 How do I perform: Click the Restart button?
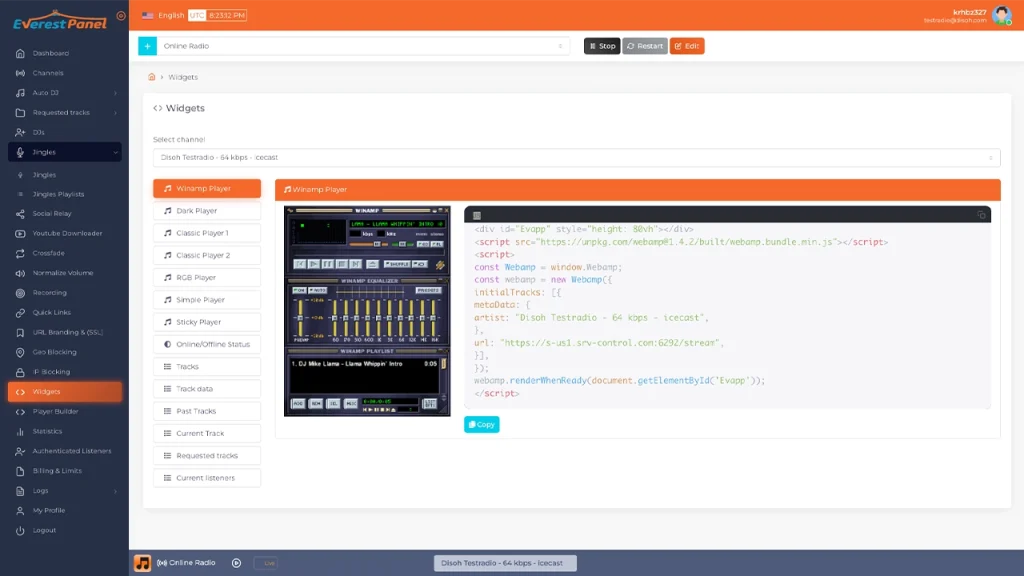tap(645, 46)
